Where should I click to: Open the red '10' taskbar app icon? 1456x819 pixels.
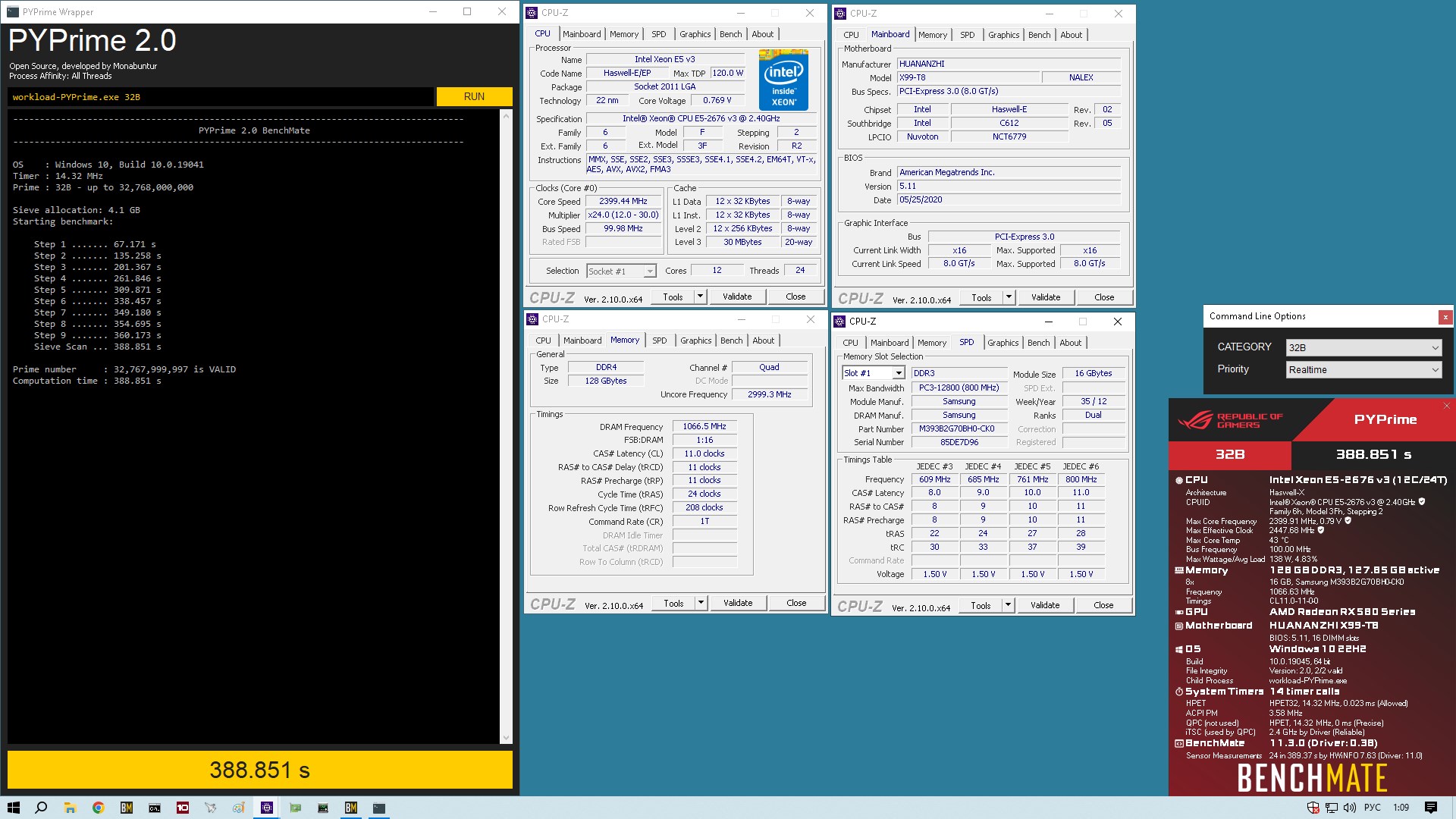[183, 808]
